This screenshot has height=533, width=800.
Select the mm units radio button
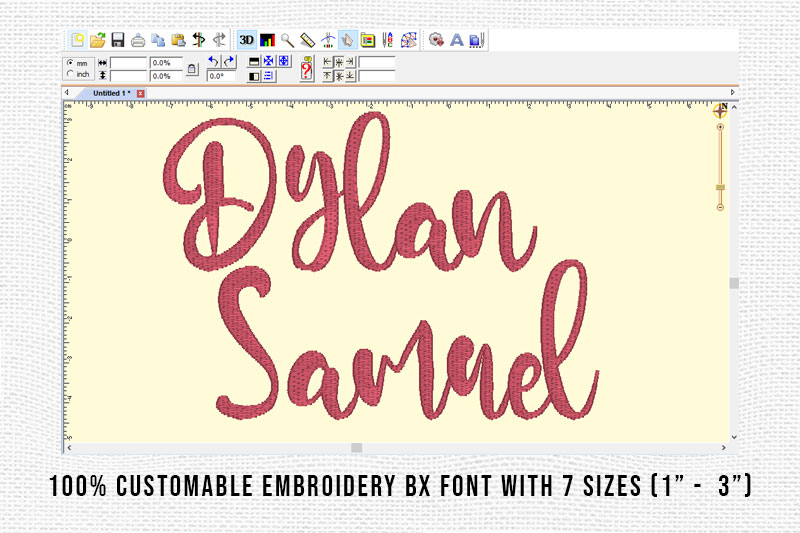pyautogui.click(x=70, y=63)
